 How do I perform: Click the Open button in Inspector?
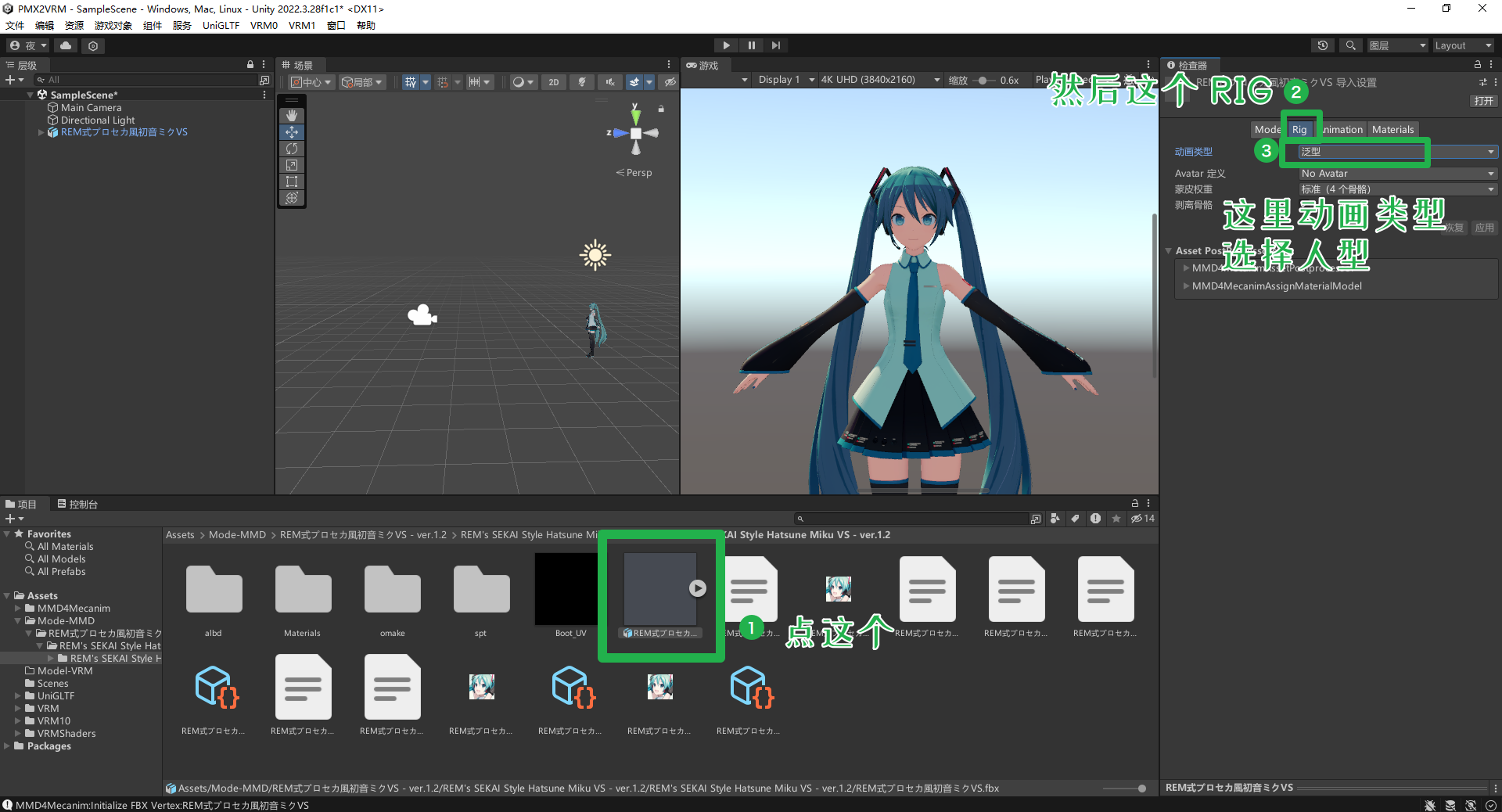point(1483,101)
